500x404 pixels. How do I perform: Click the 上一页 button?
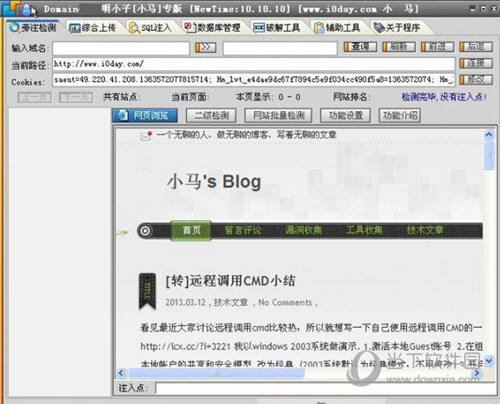click(35, 97)
